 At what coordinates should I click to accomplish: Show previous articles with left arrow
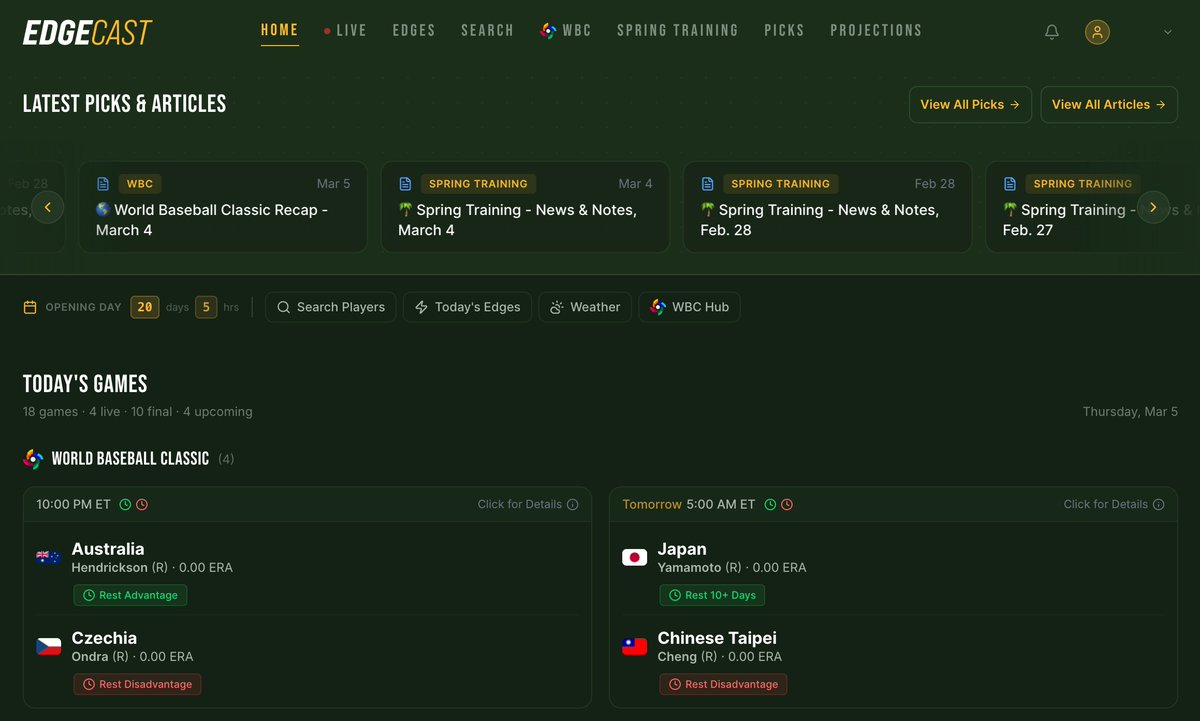tap(48, 207)
